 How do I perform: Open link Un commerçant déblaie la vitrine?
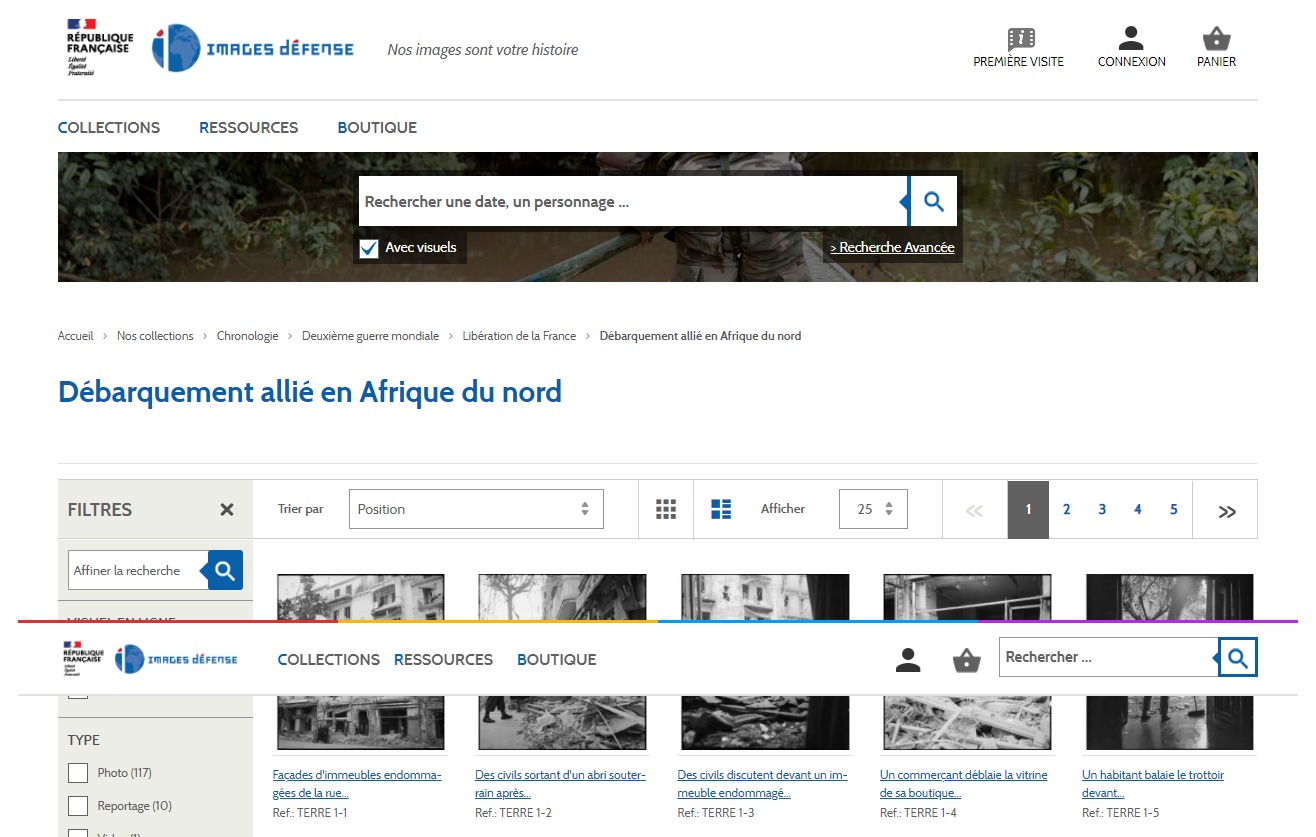tap(964, 783)
